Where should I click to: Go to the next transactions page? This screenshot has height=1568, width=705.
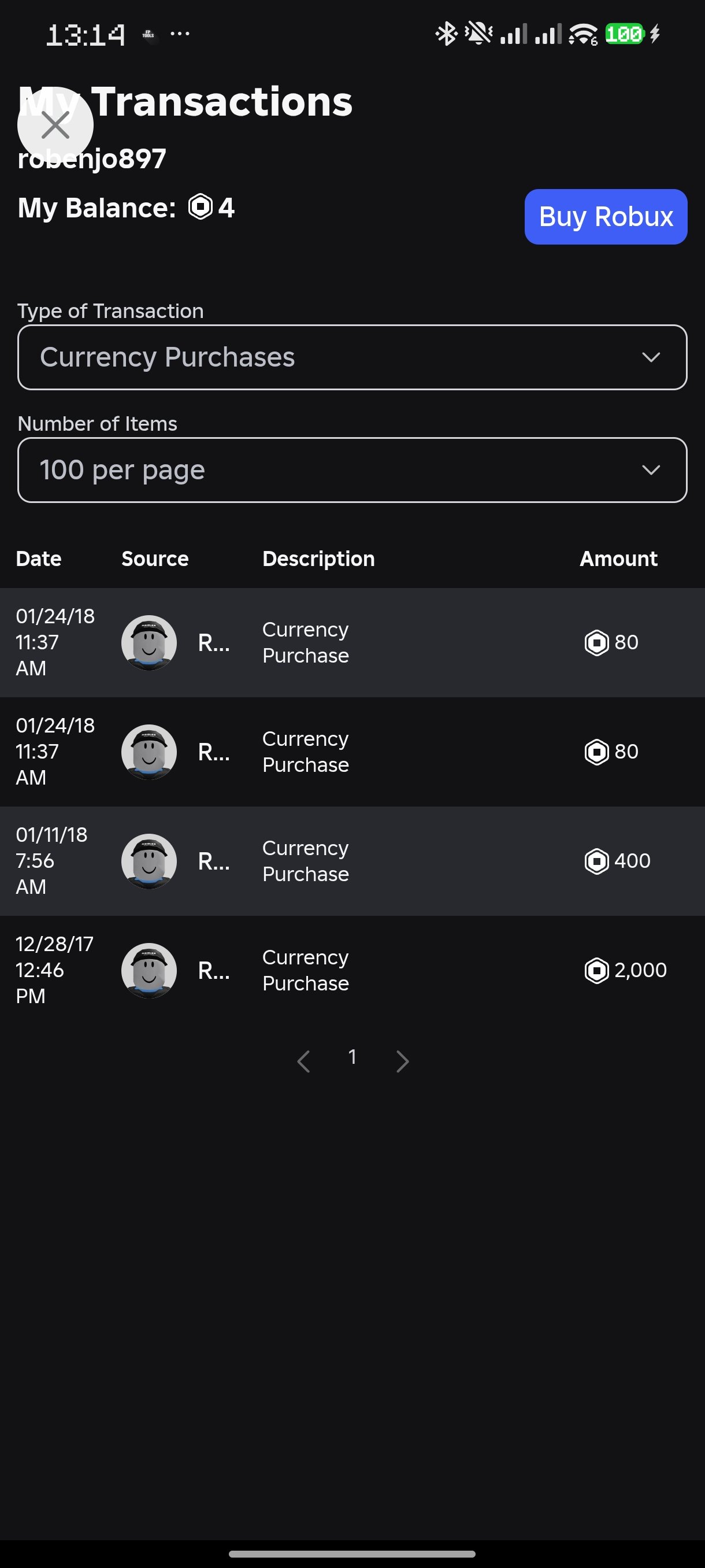(x=402, y=1061)
